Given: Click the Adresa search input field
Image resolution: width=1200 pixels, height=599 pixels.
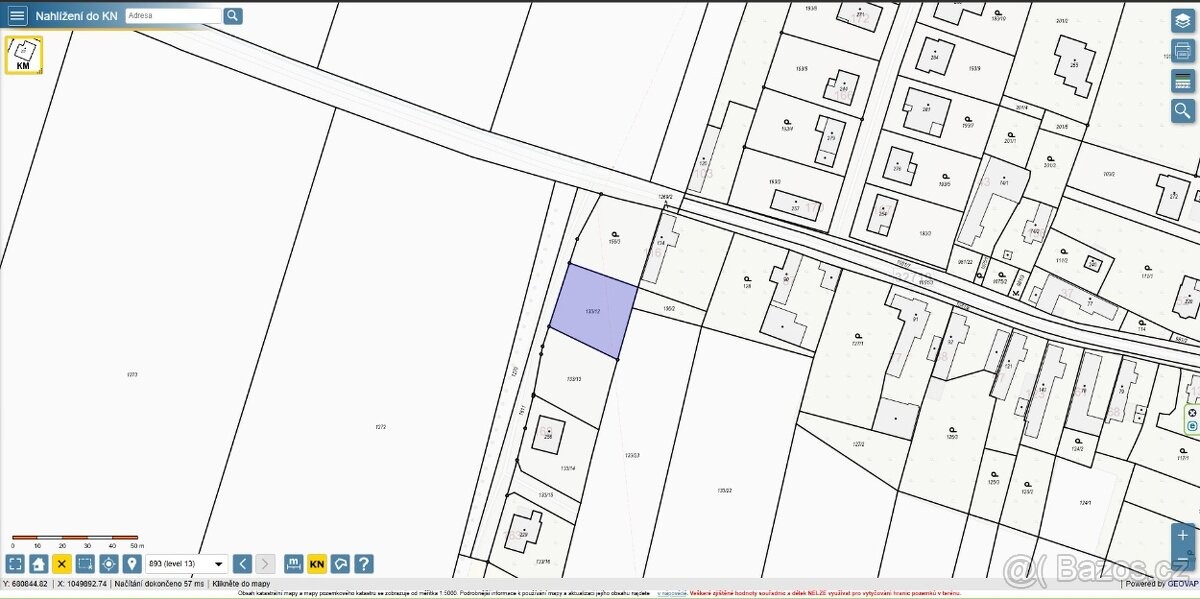Looking at the screenshot, I should coord(173,16).
